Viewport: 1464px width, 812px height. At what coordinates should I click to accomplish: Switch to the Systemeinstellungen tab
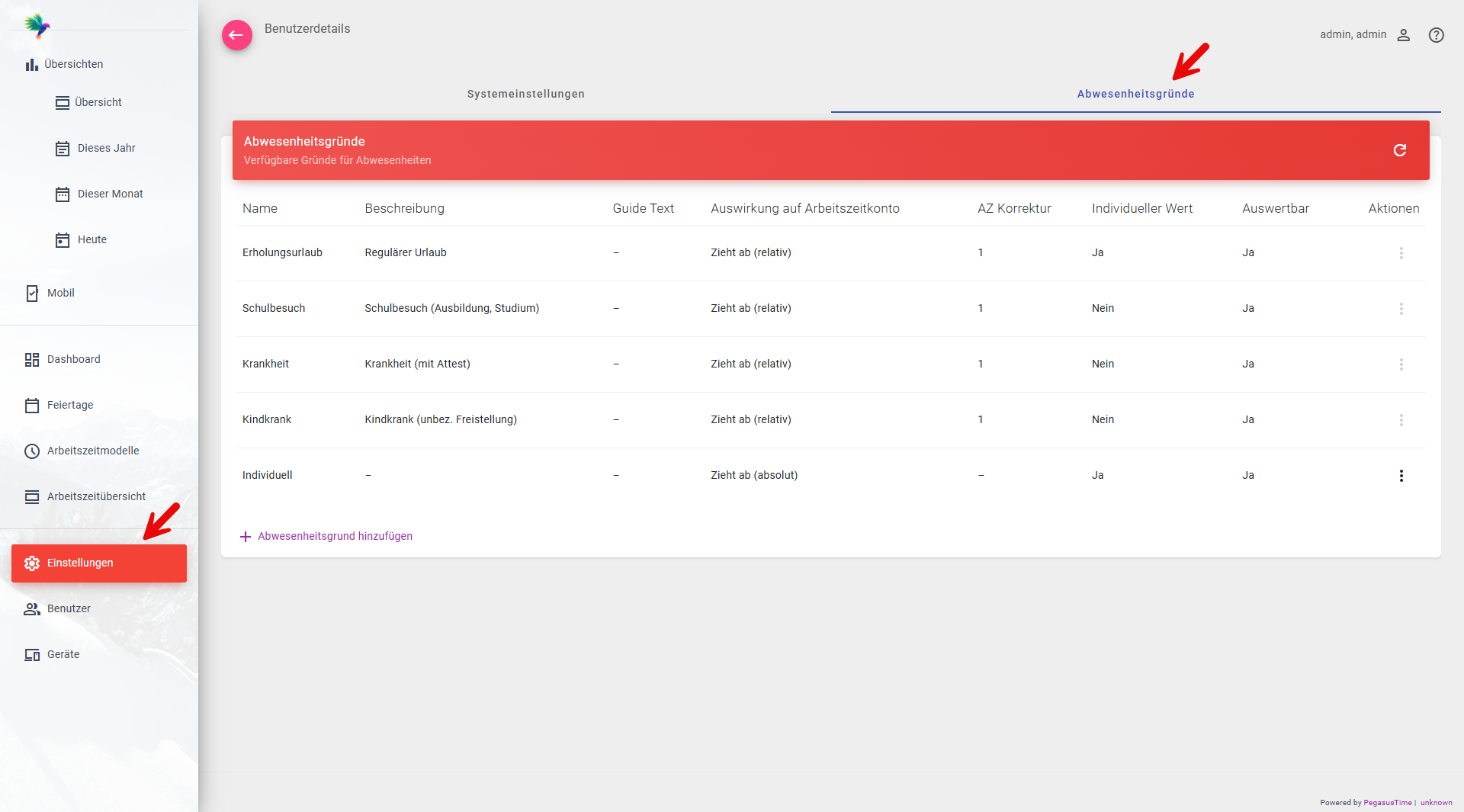coord(525,94)
